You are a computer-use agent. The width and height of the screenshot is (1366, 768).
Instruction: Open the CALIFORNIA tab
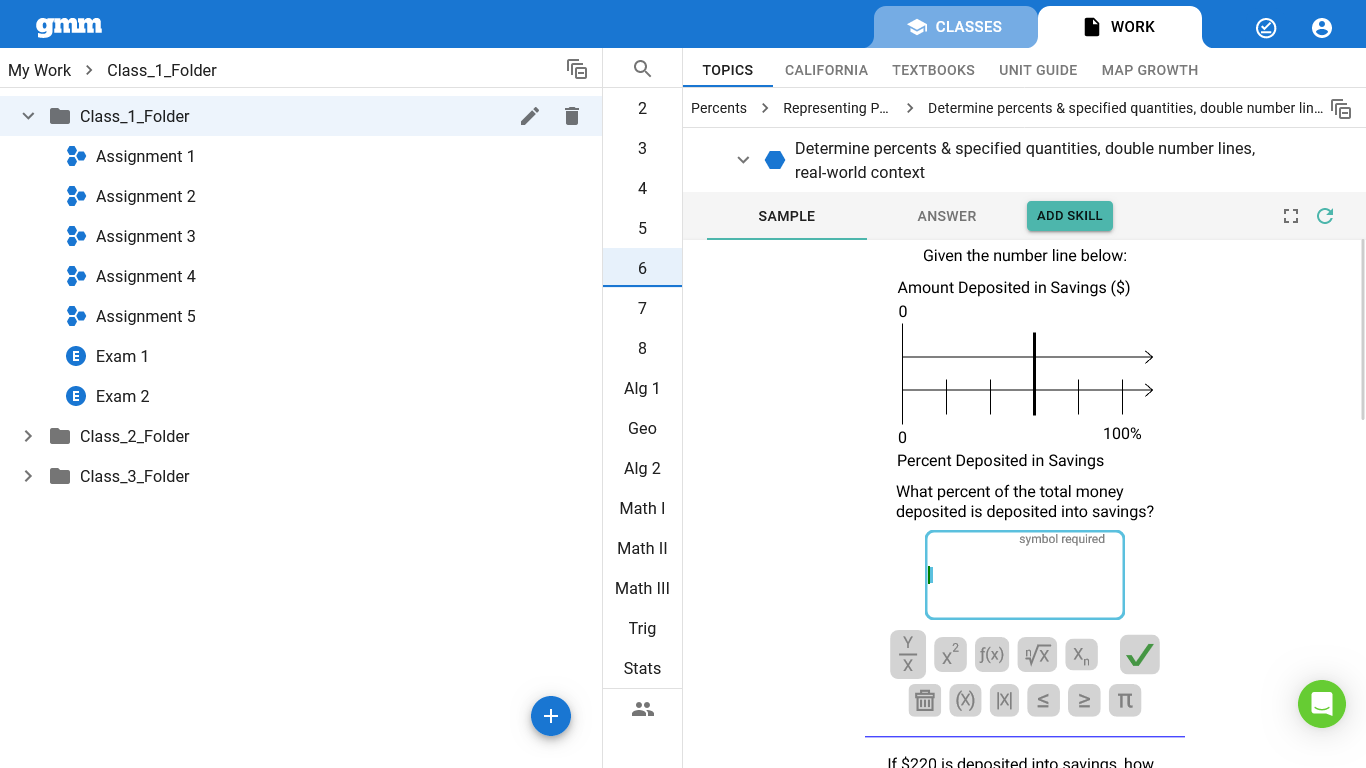(826, 70)
